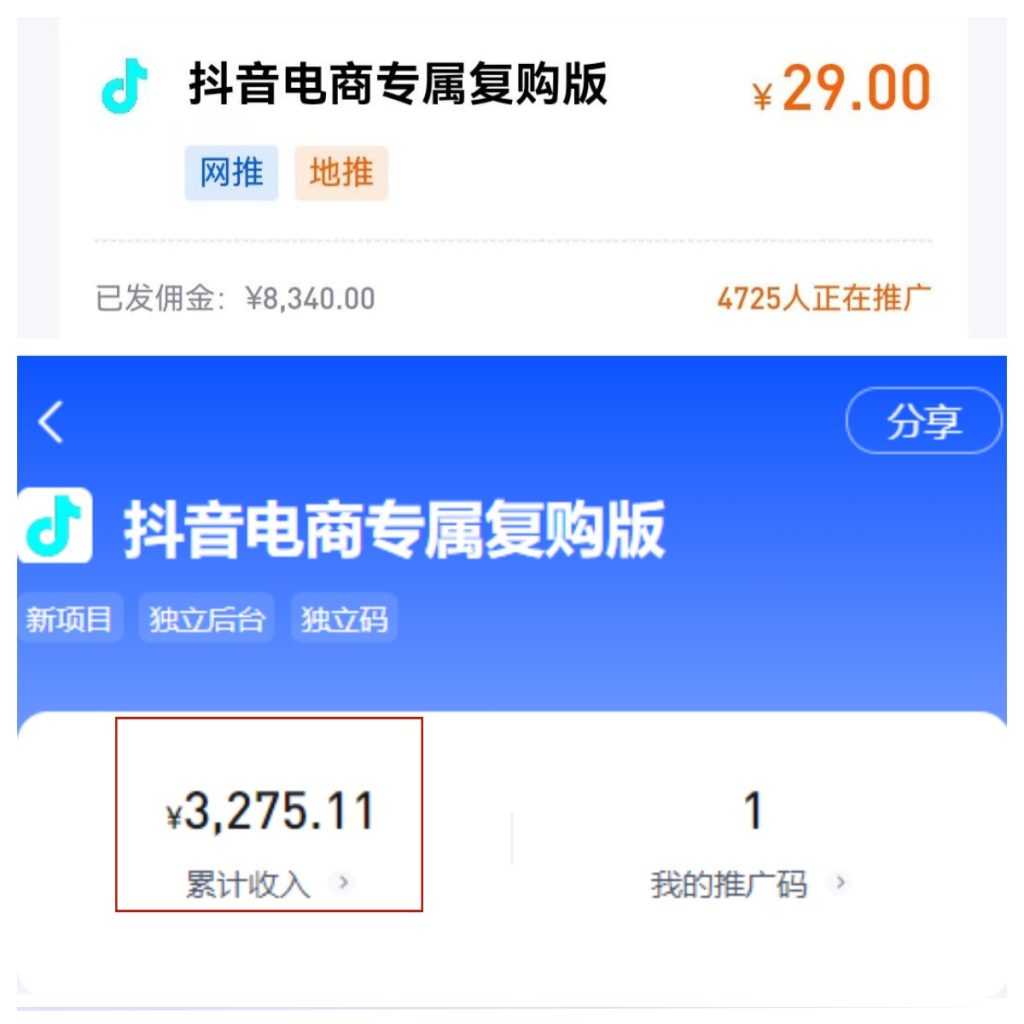Open the Douyin logo in the top card

click(x=124, y=86)
